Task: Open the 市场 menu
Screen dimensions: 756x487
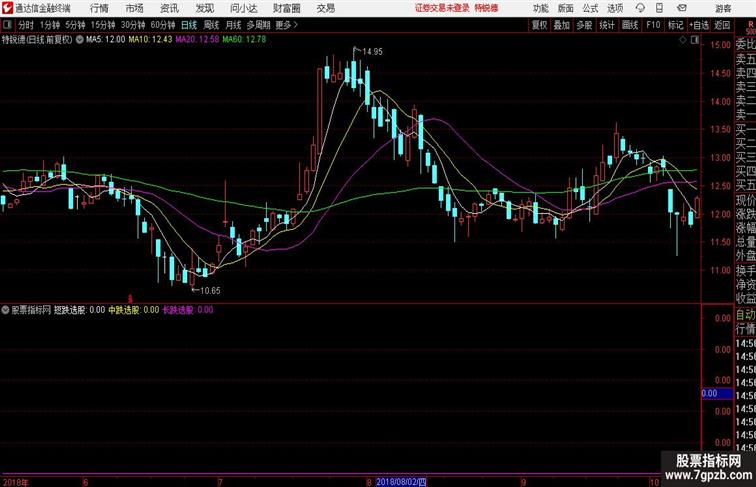Action: [x=135, y=8]
